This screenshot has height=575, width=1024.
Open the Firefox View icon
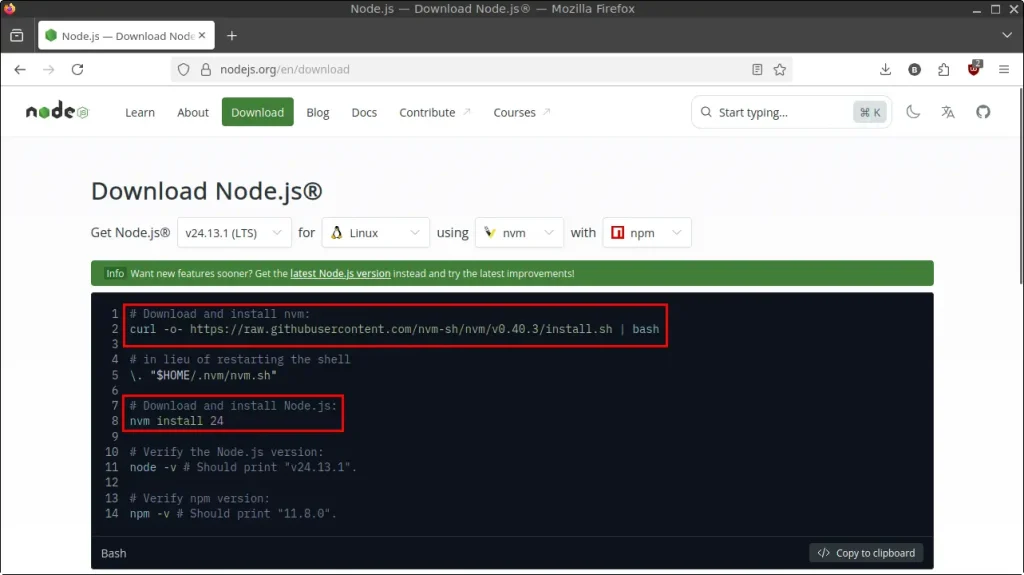[17, 36]
